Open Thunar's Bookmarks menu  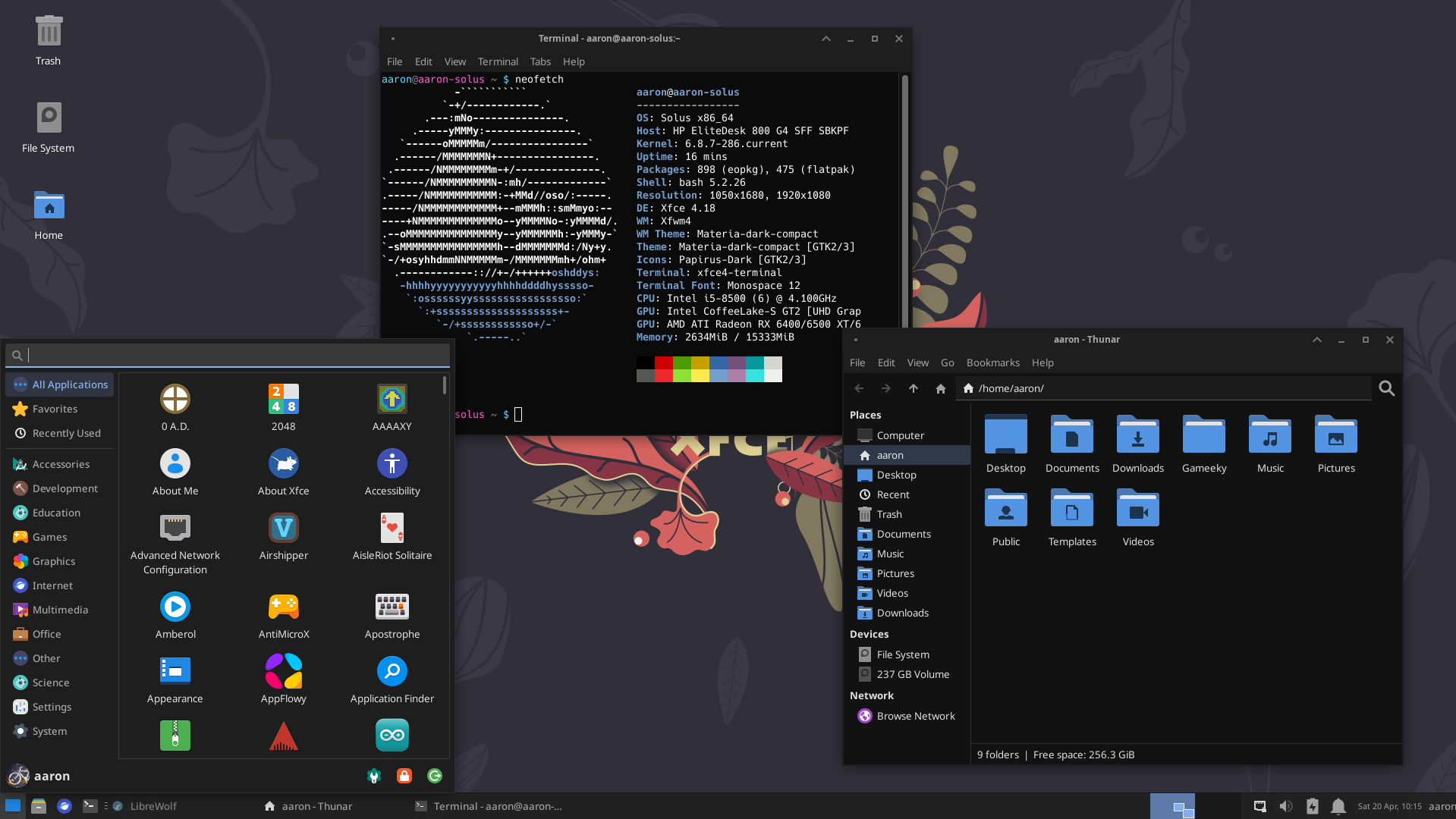tap(992, 362)
